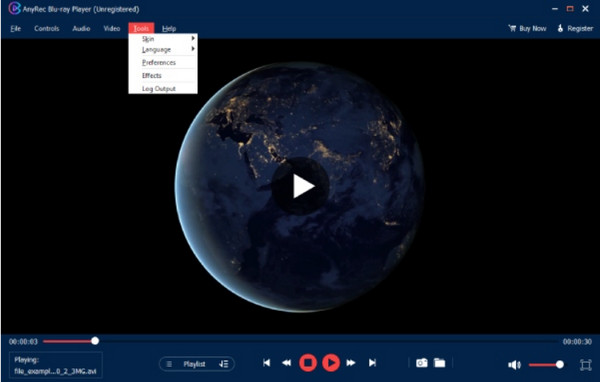The height and width of the screenshot is (382, 600).
Task: Toggle fullscreen mode icon
Action: [x=585, y=365]
